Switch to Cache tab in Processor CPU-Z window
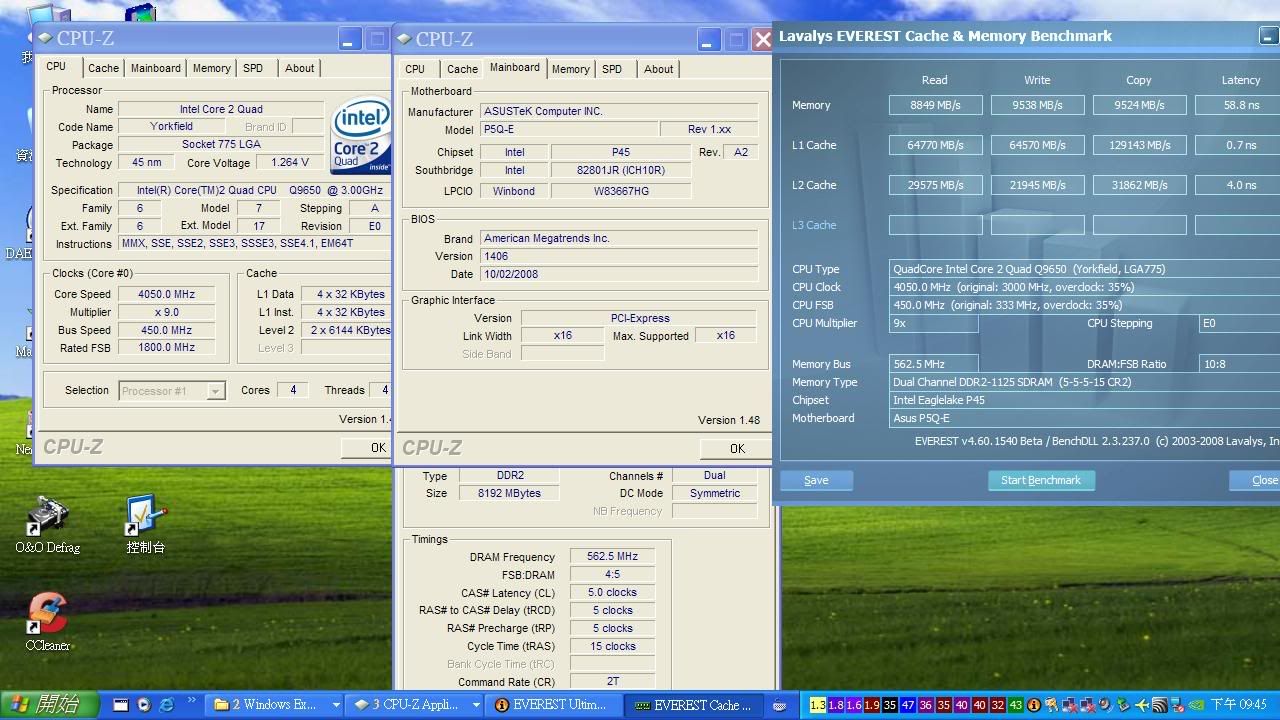1280x720 pixels. pos(103,68)
